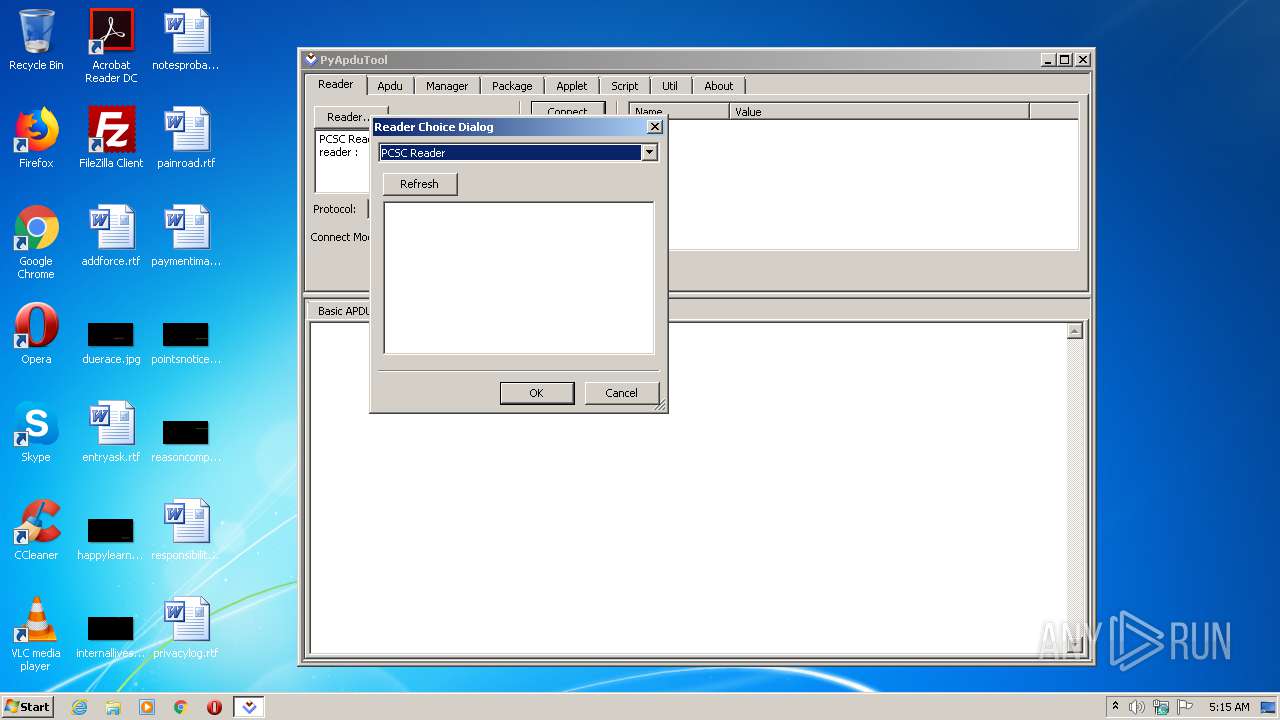
Task: Open Internet Explorer in taskbar
Action: pos(79,707)
